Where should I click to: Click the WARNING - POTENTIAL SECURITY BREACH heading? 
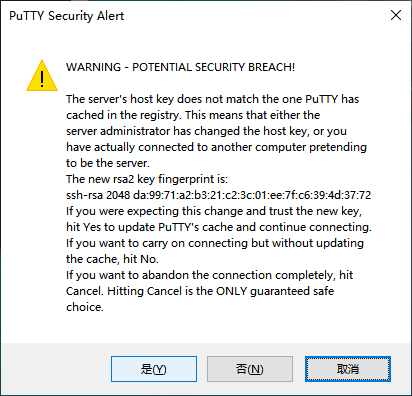[x=180, y=67]
